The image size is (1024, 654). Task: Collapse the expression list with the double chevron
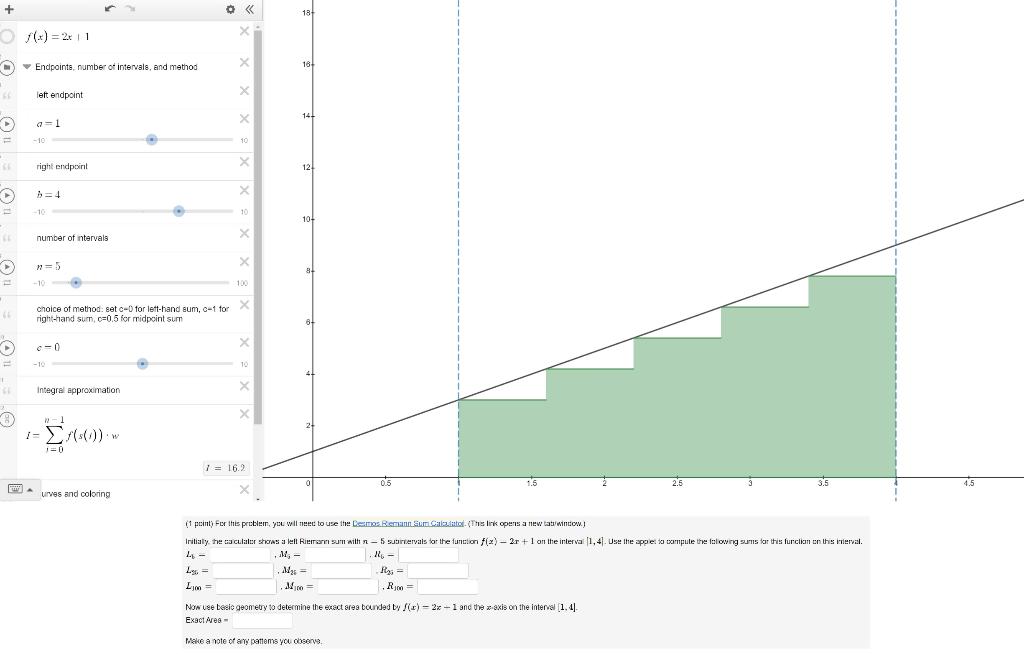[x=249, y=9]
